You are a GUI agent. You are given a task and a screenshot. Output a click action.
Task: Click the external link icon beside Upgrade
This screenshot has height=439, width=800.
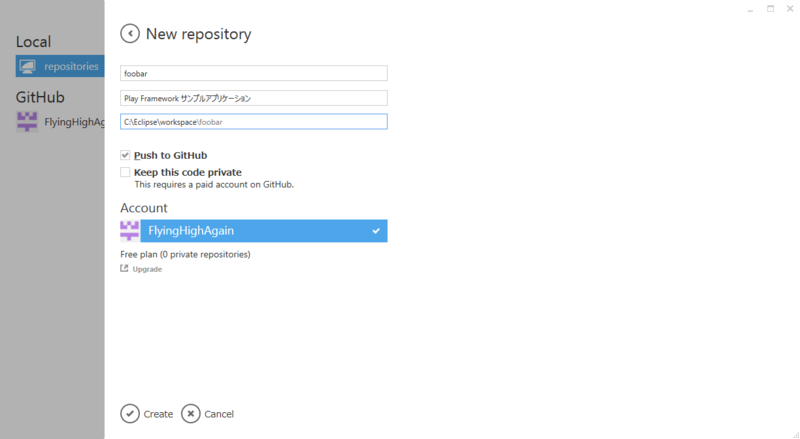coord(124,269)
